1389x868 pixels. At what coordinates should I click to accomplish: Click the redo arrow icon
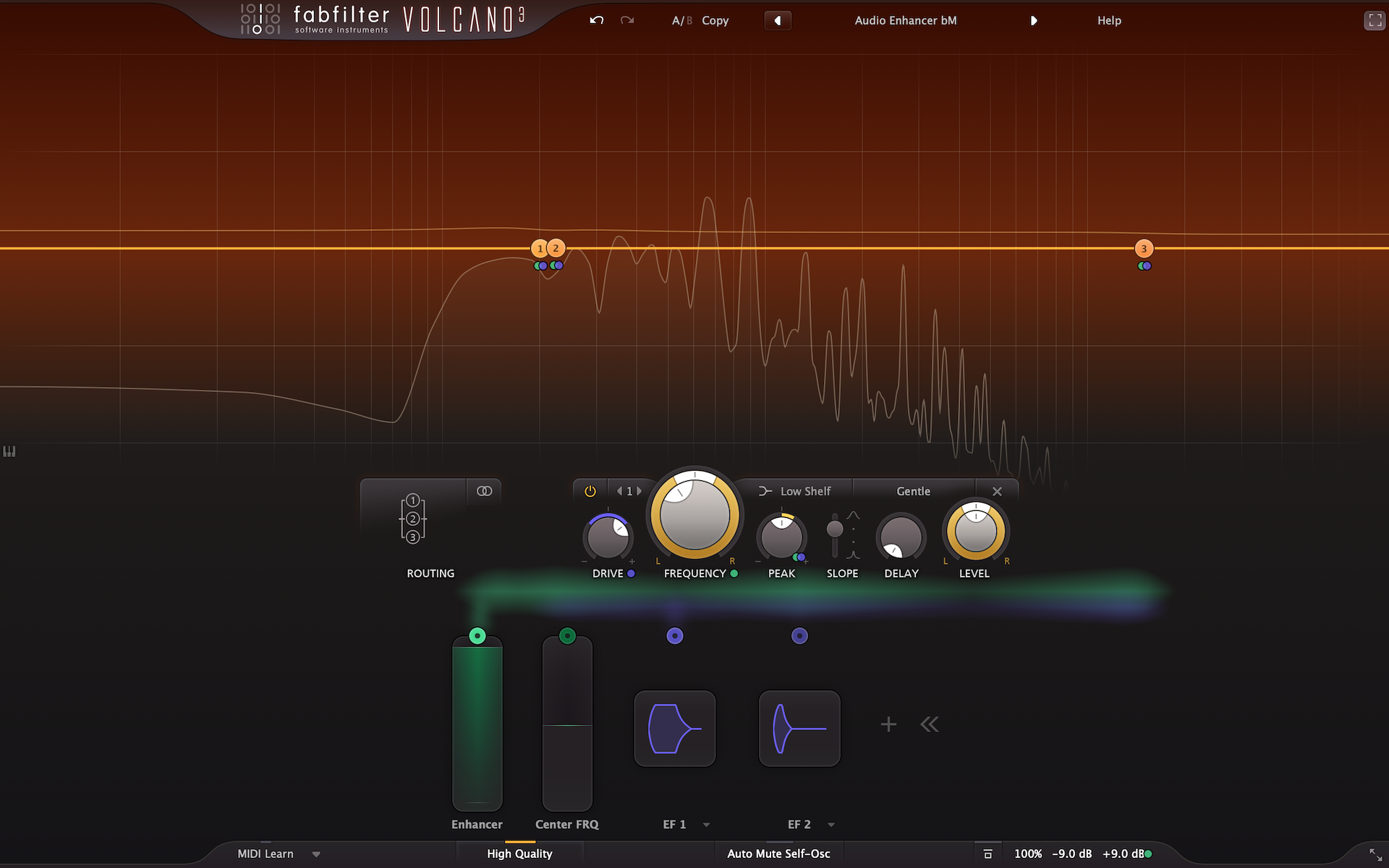click(627, 20)
